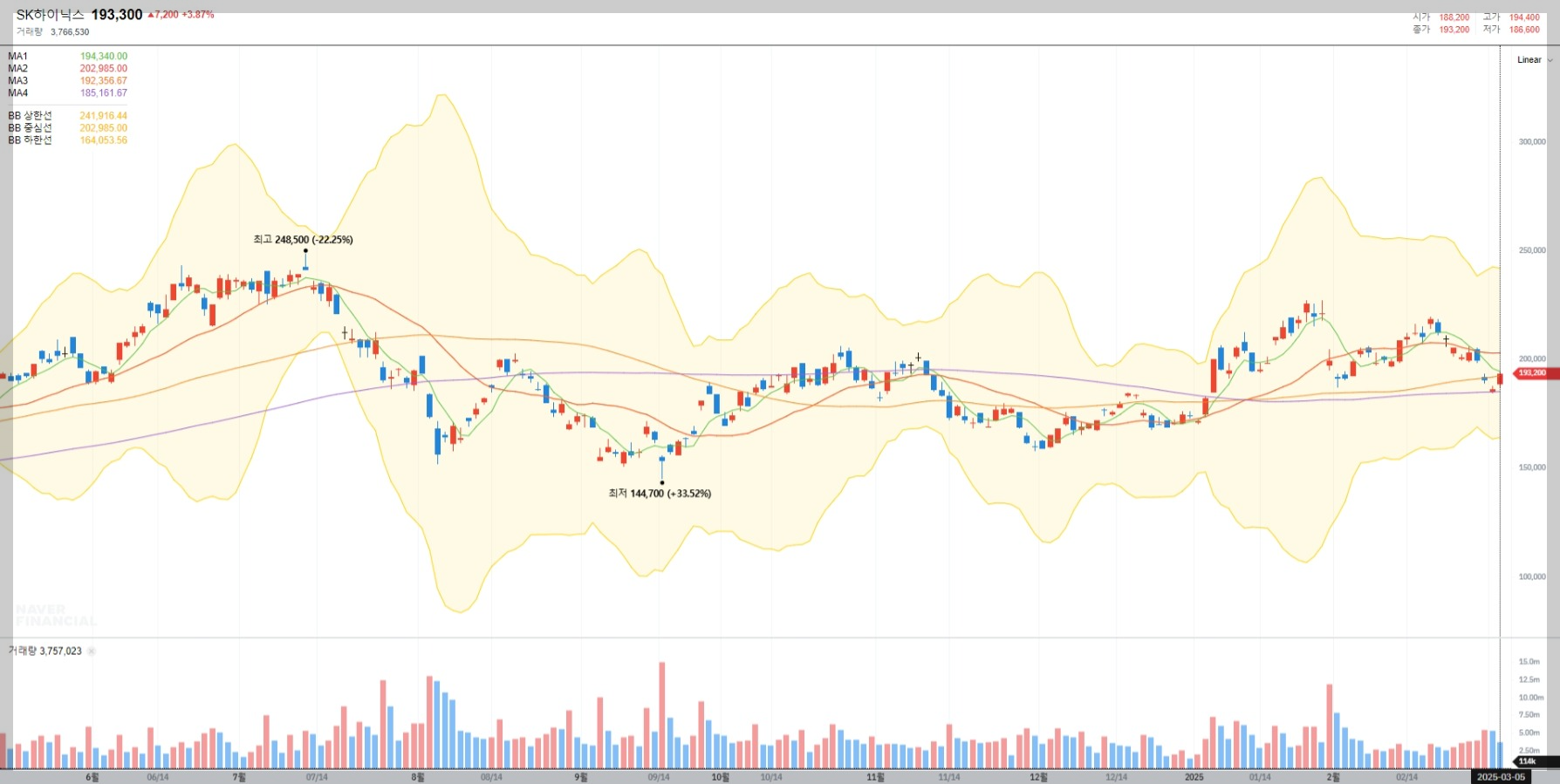Image resolution: width=1560 pixels, height=784 pixels.
Task: Click the 고가 194,400 high price
Action: (x=1511, y=17)
